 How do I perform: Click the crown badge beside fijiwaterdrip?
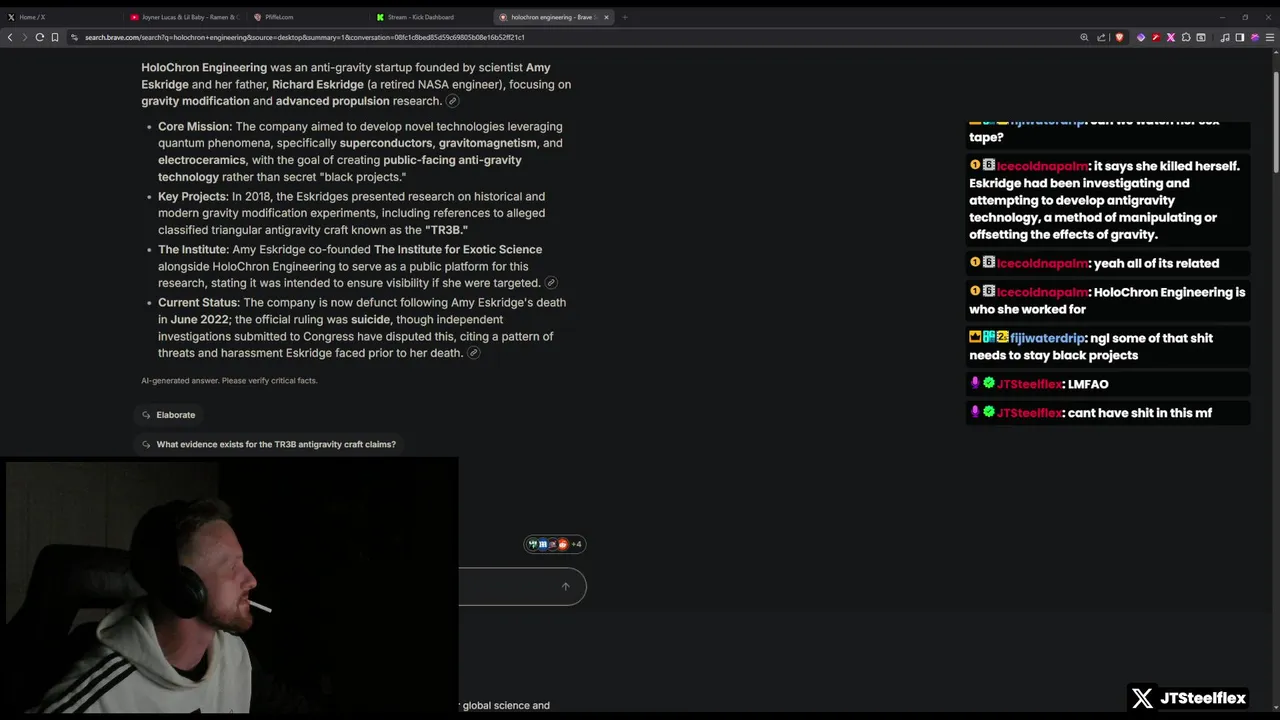tap(975, 338)
